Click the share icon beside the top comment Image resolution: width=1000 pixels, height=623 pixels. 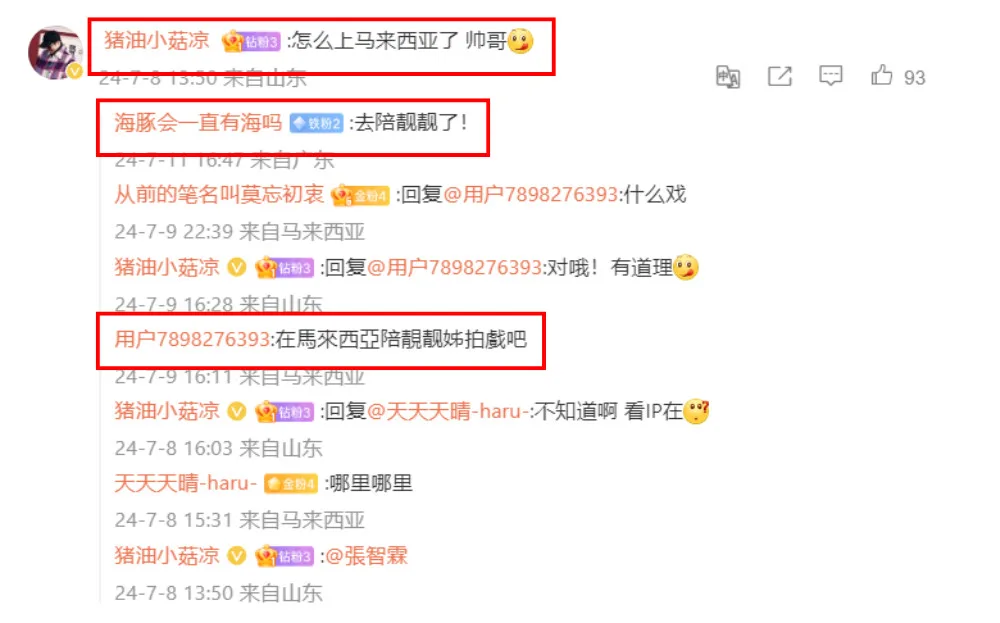point(779,76)
